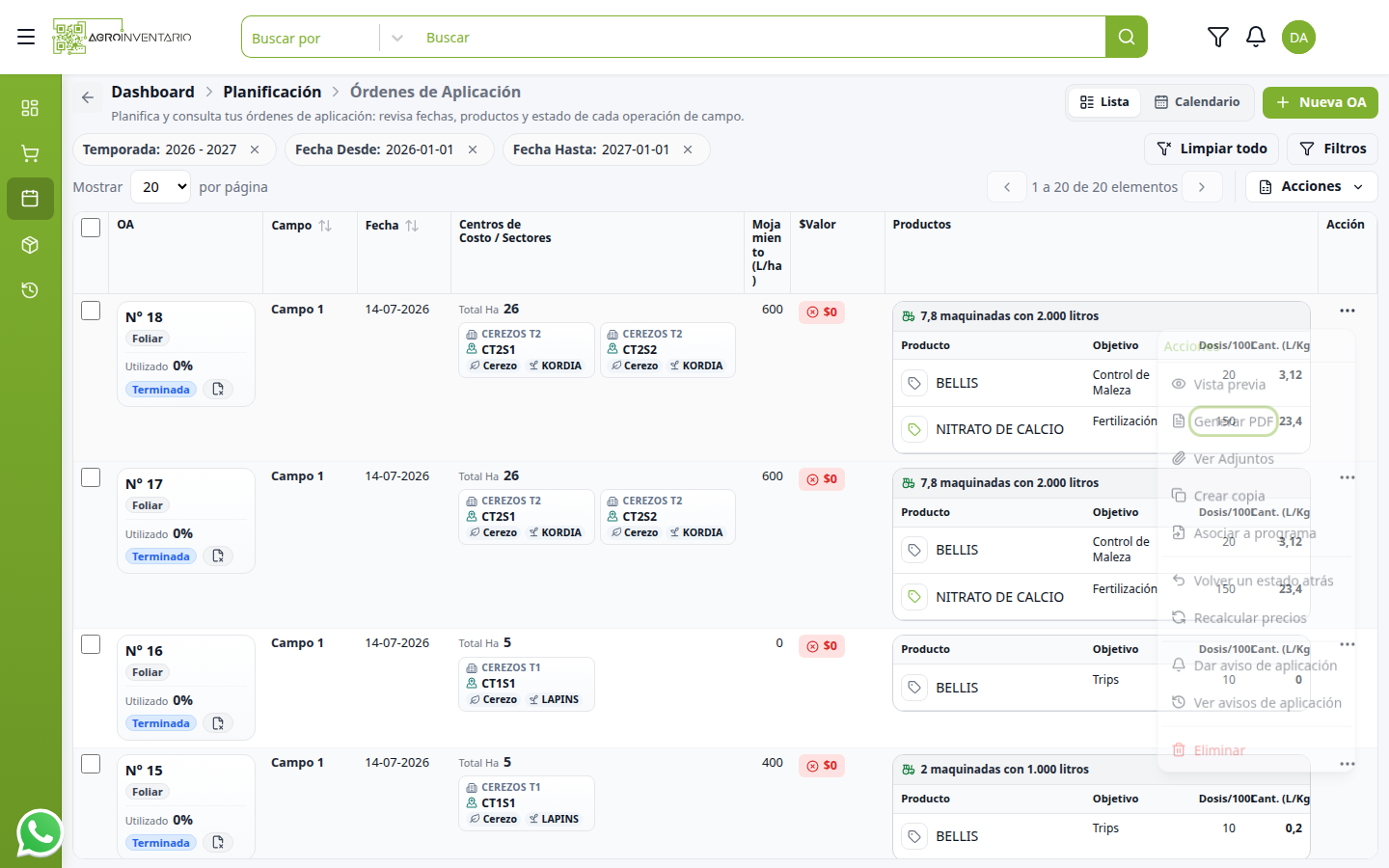Switch to Lista view
The image size is (1389, 868).
1104,102
